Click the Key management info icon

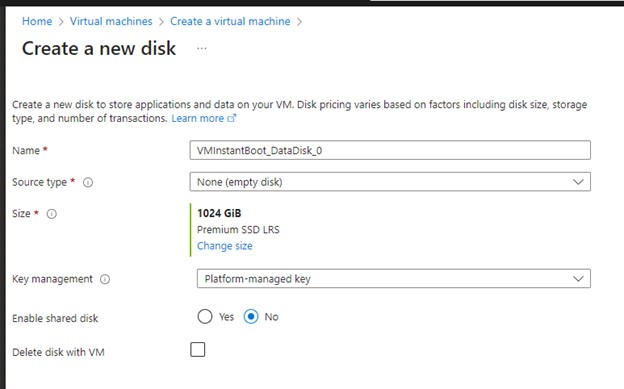(x=105, y=279)
